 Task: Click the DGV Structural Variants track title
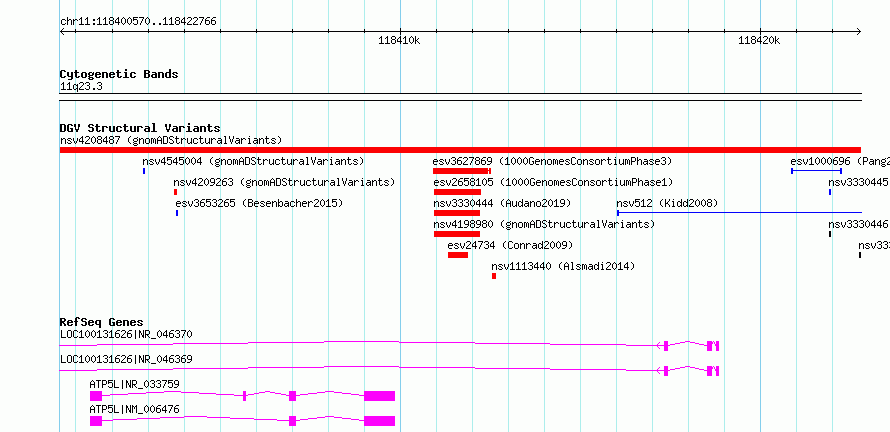(140, 128)
